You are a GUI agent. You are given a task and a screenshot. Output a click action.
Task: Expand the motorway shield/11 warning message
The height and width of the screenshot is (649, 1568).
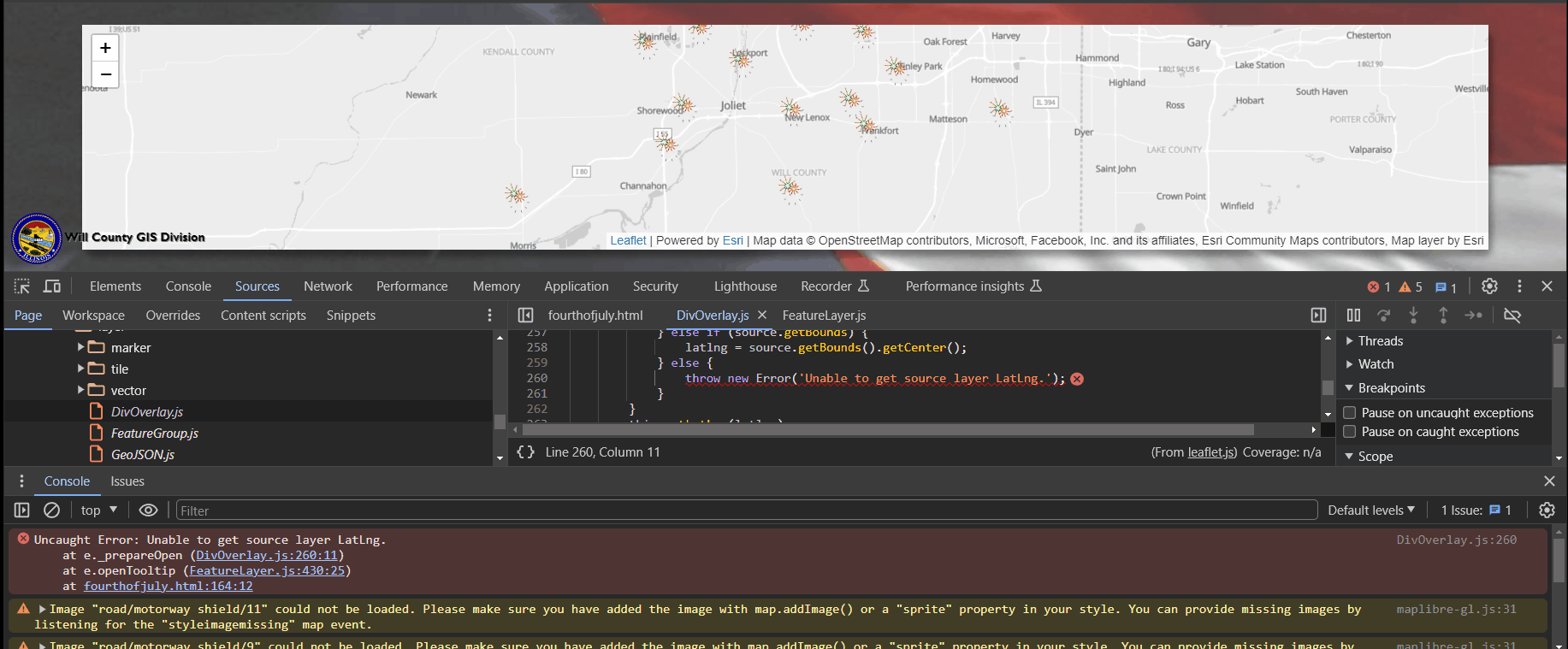click(x=42, y=610)
